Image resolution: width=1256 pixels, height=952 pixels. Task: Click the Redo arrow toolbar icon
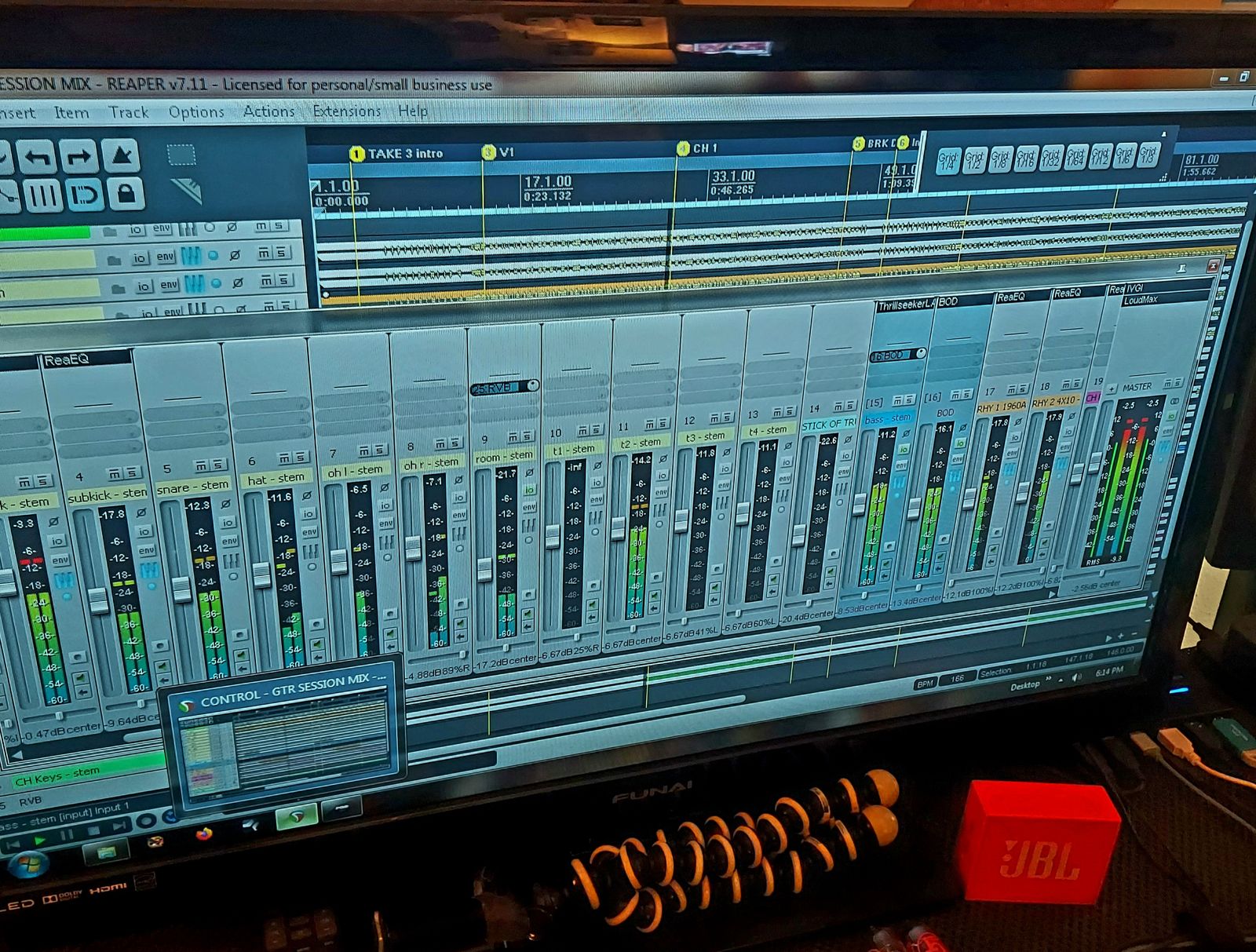[x=78, y=157]
